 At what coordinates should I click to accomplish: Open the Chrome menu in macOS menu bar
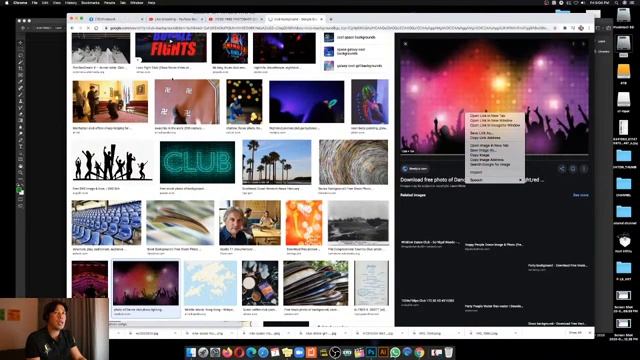20,2
